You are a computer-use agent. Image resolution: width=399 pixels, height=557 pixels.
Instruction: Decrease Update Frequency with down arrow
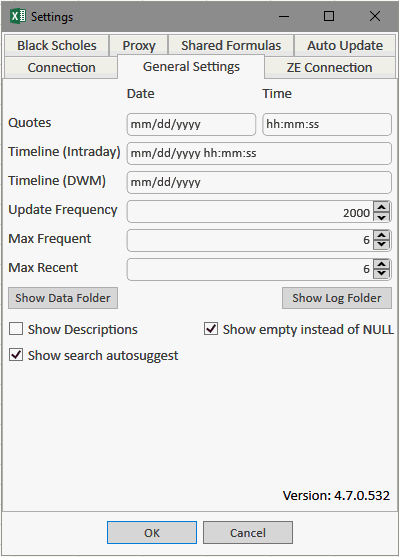(382, 217)
